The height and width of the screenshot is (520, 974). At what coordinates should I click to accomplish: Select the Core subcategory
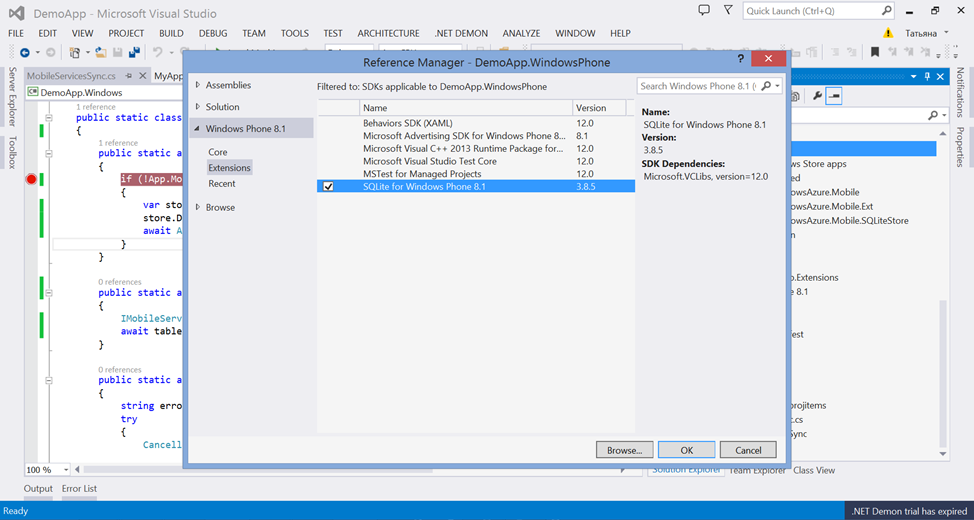click(x=218, y=152)
